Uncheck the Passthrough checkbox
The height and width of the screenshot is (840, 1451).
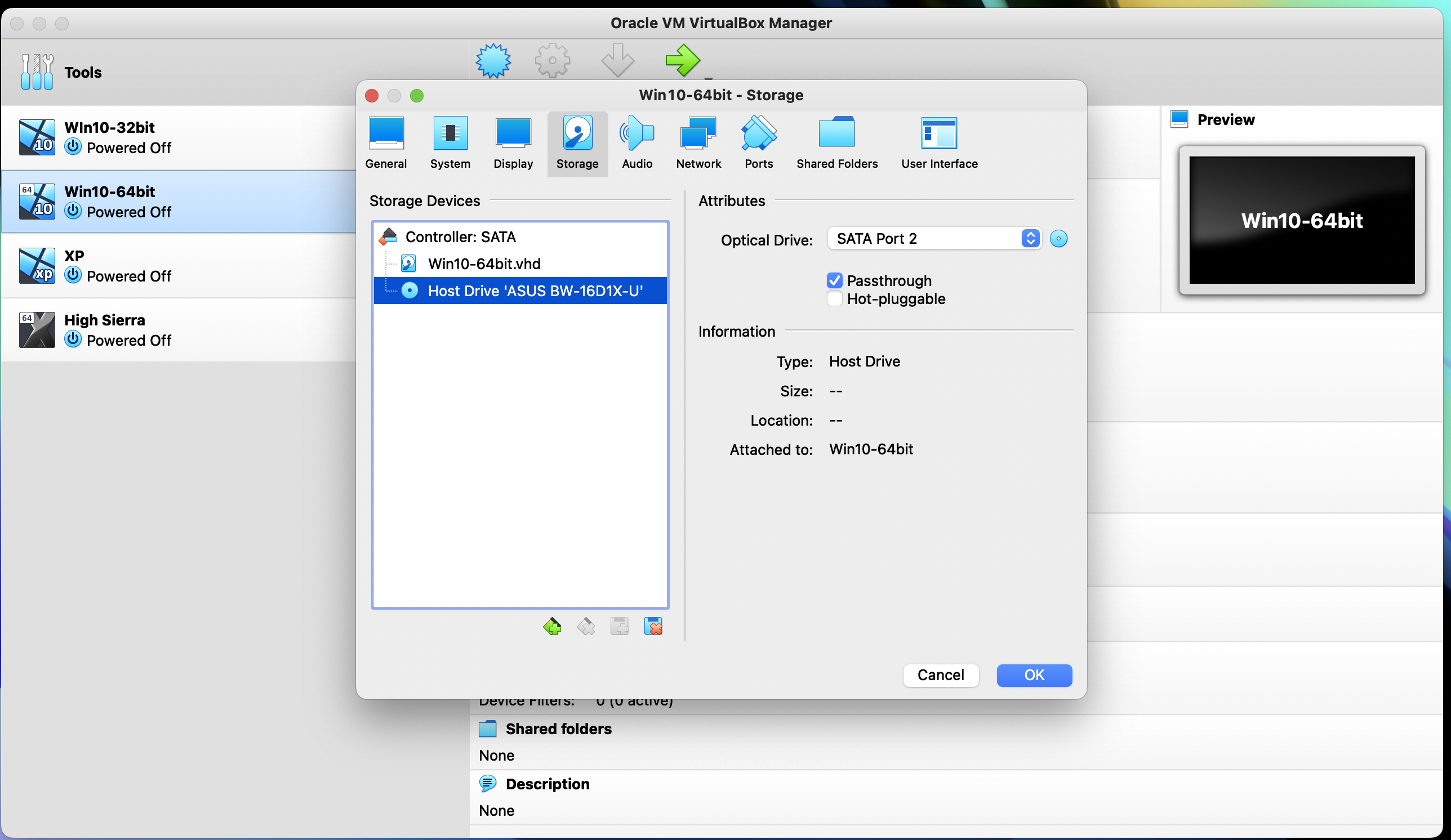coord(834,280)
